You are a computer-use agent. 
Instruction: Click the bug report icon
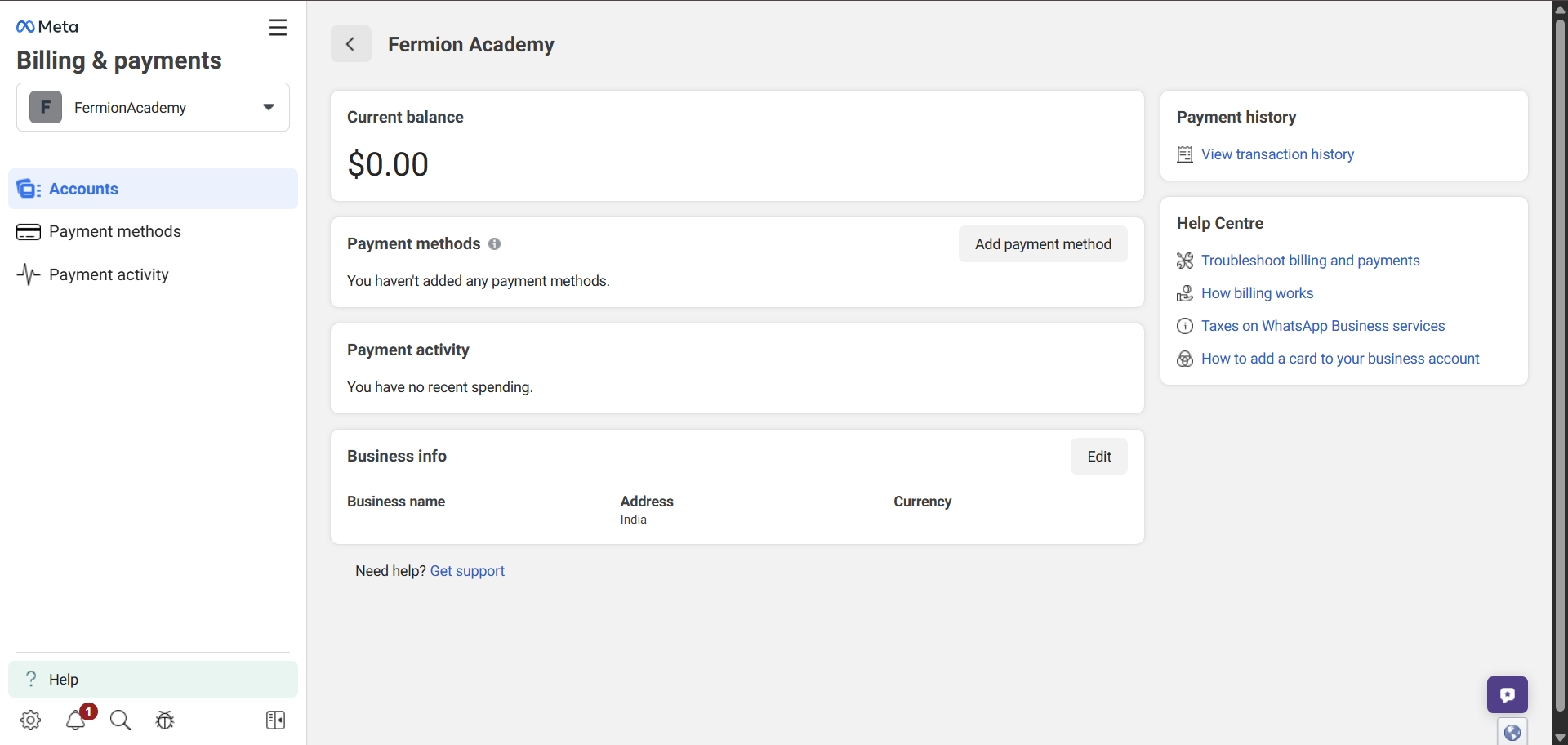(x=165, y=720)
